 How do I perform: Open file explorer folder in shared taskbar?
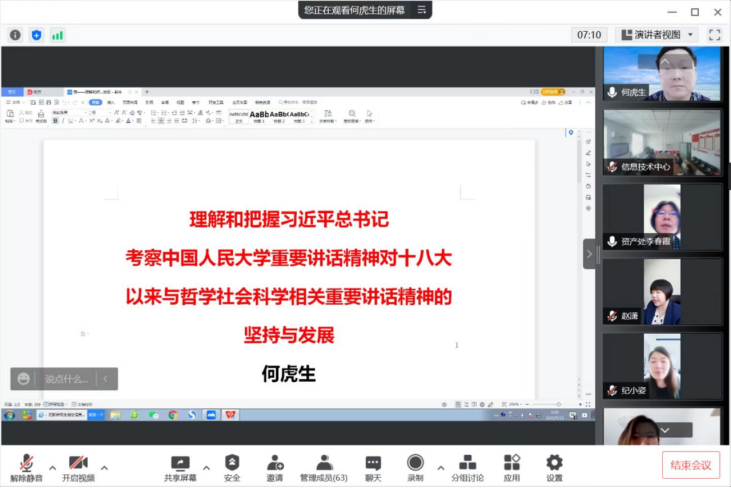(115, 415)
